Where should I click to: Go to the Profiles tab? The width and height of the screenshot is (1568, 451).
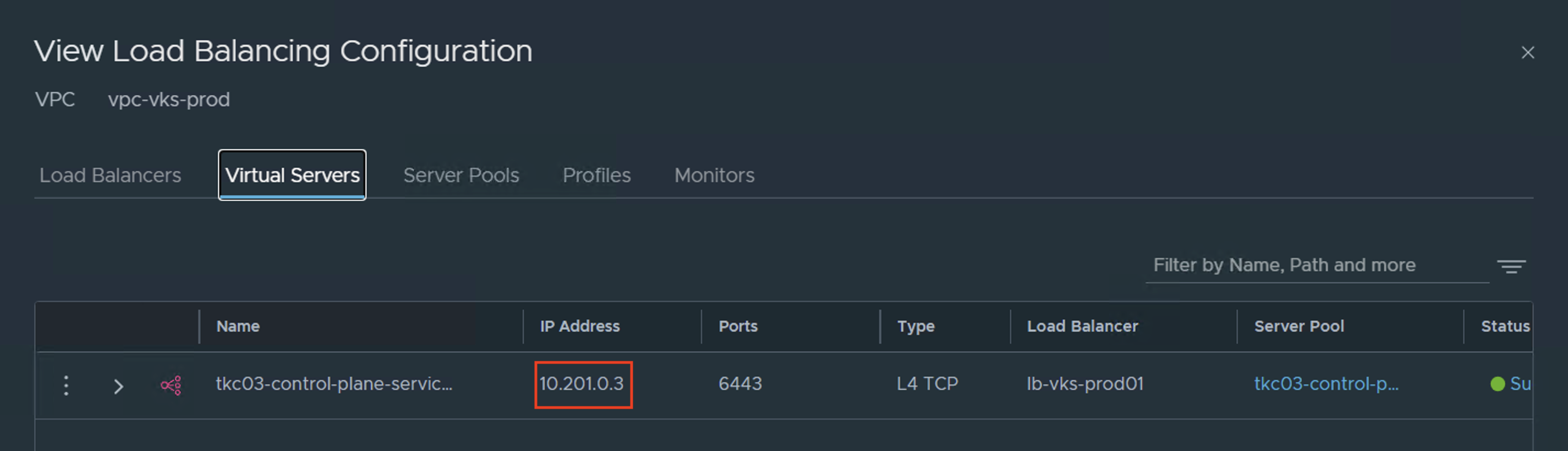[x=596, y=175]
